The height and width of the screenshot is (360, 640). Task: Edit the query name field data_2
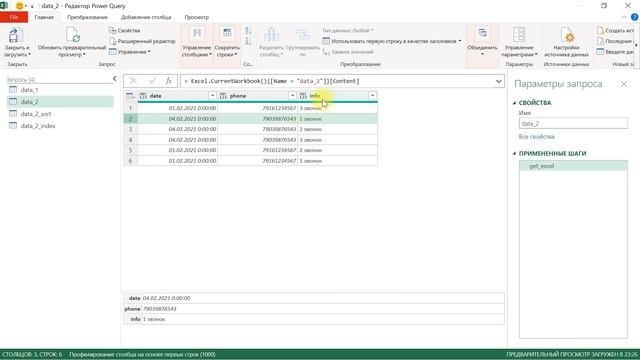573,123
